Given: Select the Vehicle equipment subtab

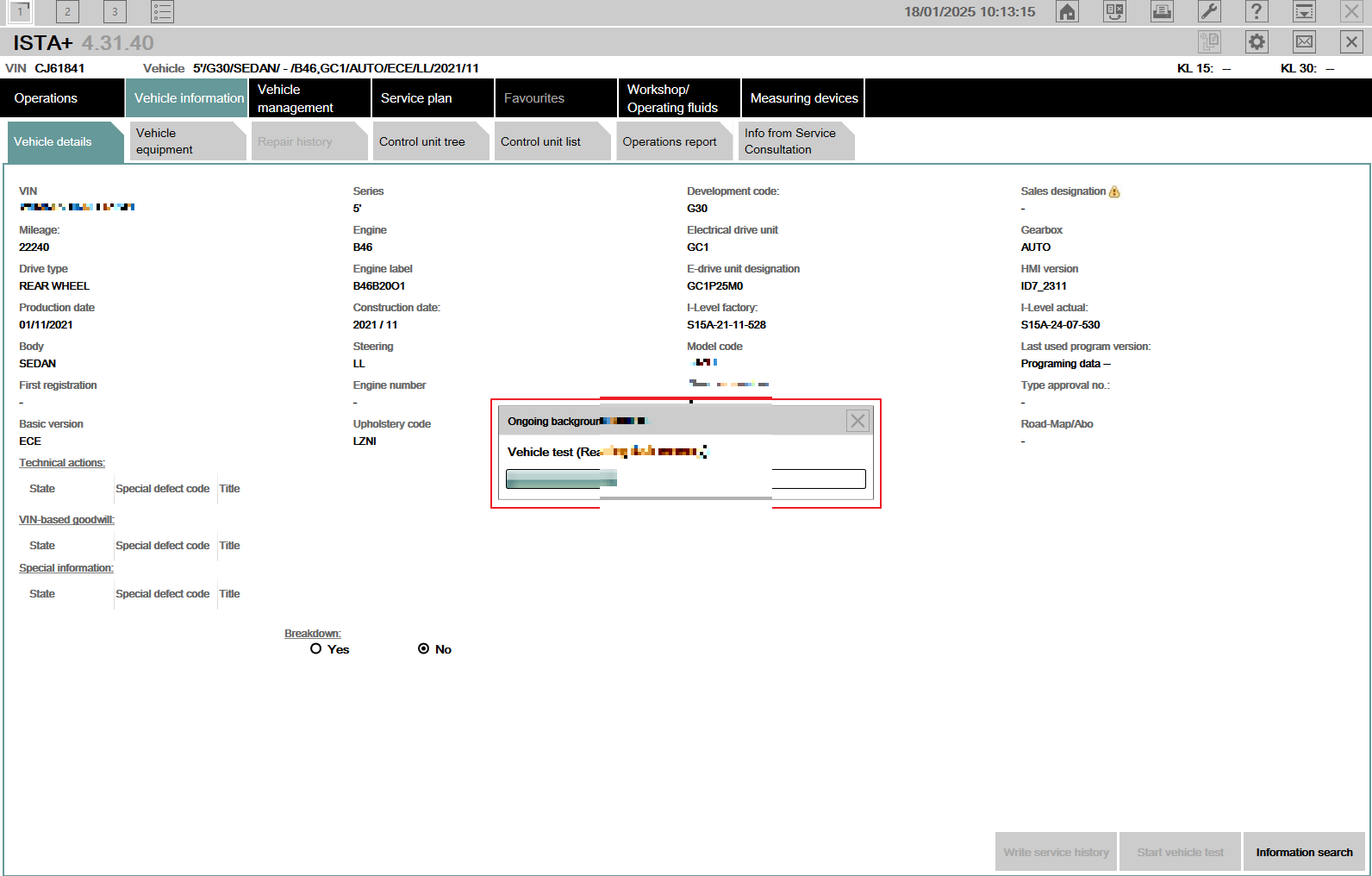Looking at the screenshot, I should 187,141.
